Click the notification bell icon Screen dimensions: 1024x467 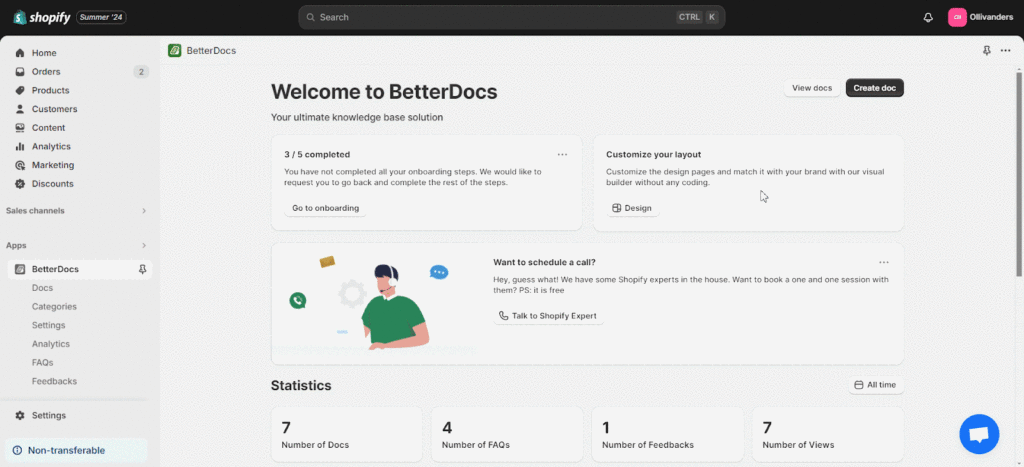click(x=928, y=17)
